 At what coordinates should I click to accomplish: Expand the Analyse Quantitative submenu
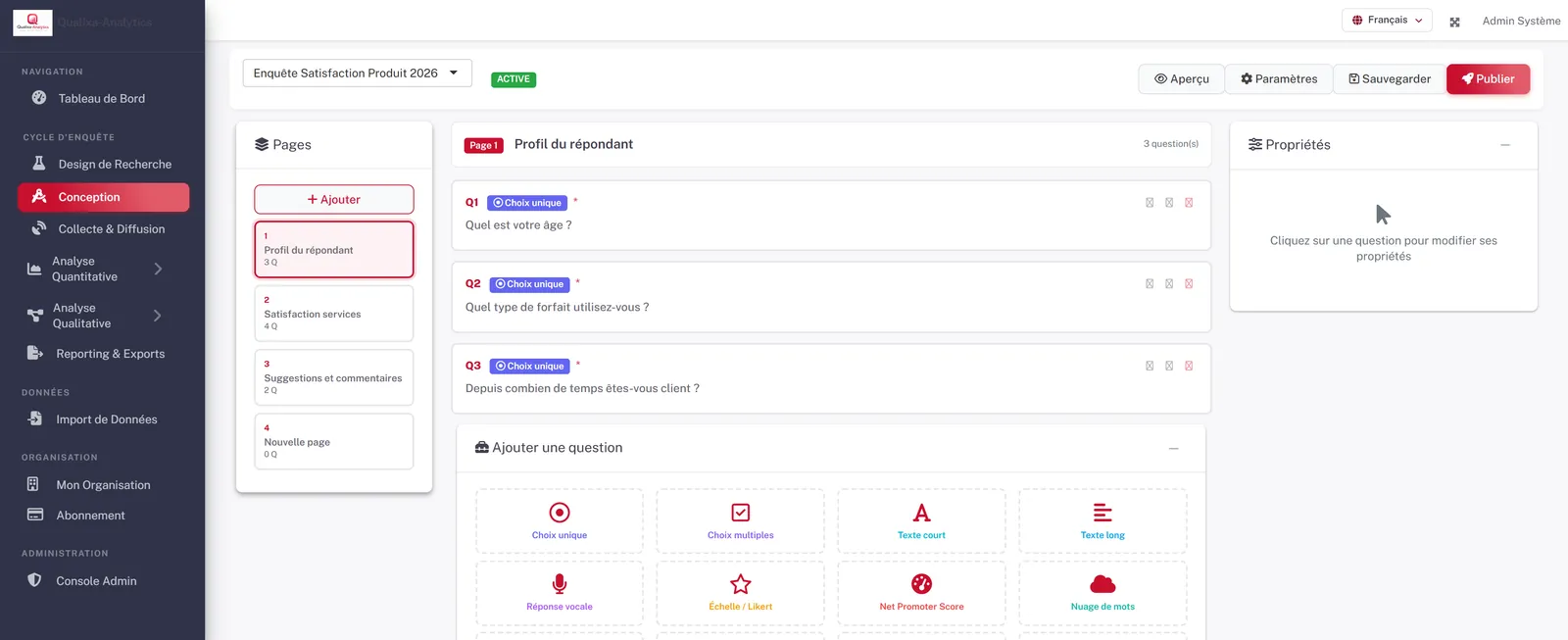pyautogui.click(x=103, y=269)
